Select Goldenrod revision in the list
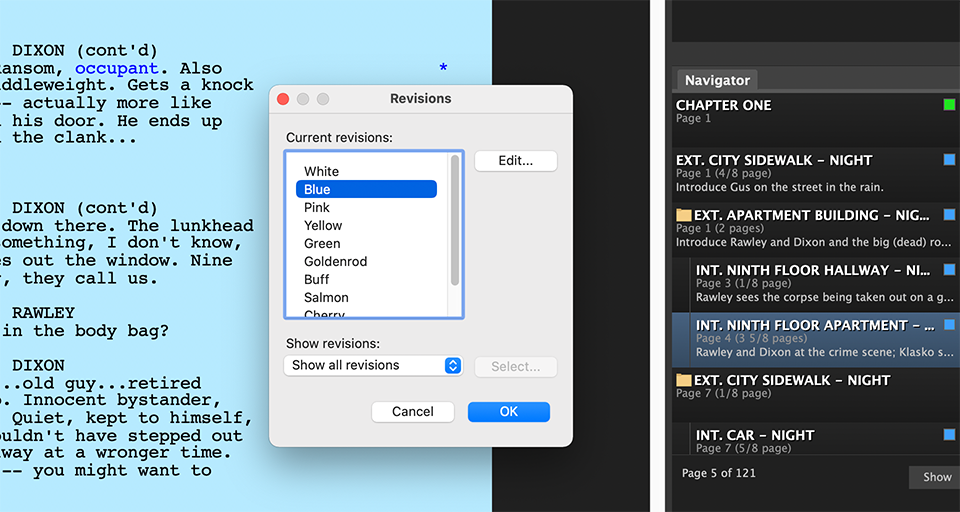The height and width of the screenshot is (512, 960). [335, 261]
